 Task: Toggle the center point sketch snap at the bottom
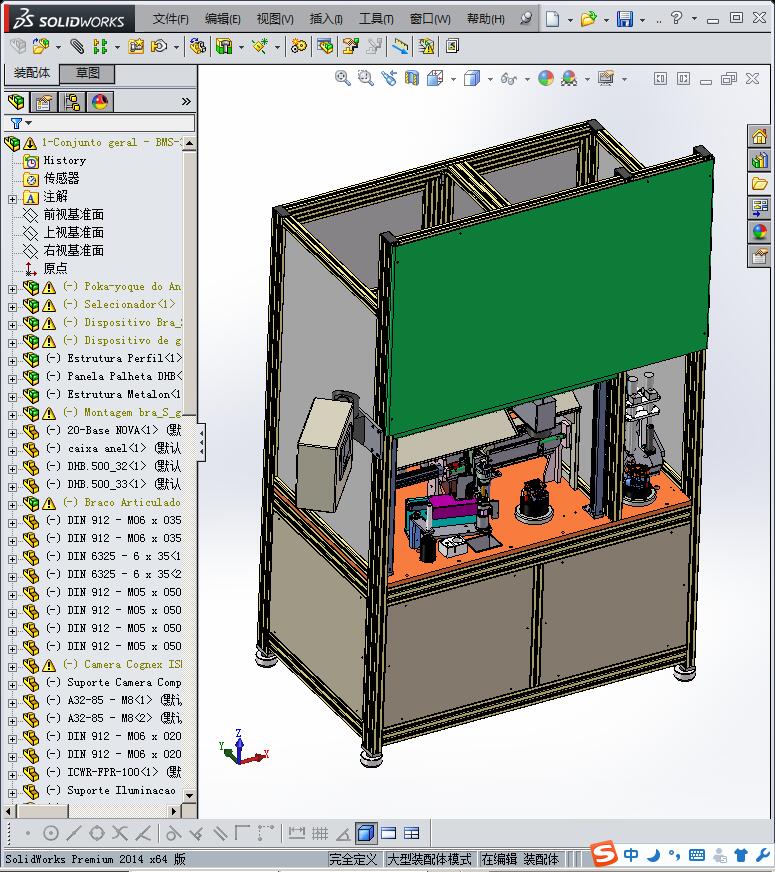click(x=51, y=833)
